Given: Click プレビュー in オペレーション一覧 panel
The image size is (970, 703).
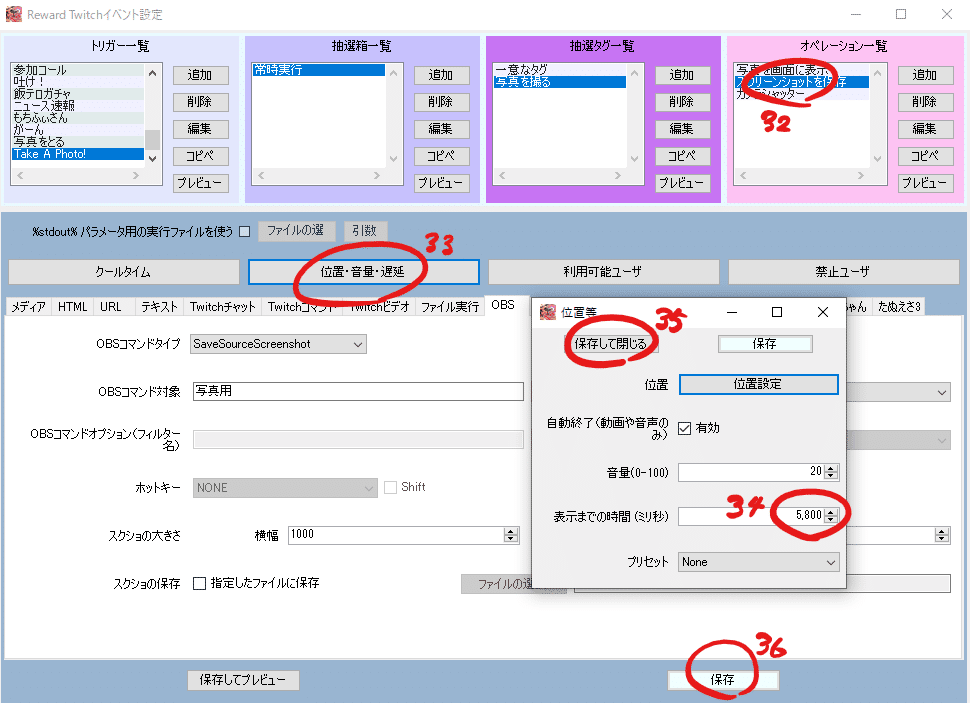Looking at the screenshot, I should click(x=925, y=183).
